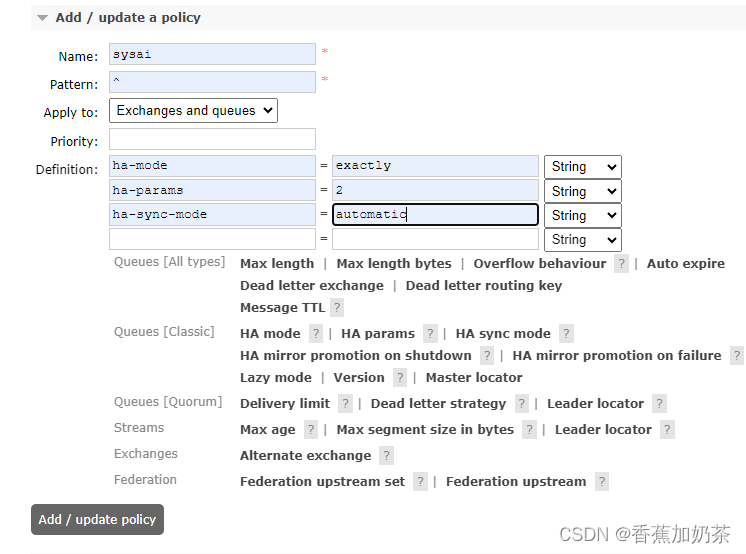Screen dimensions: 746x554
Task: Collapse the Add / update a policy section
Action: [x=128, y=18]
